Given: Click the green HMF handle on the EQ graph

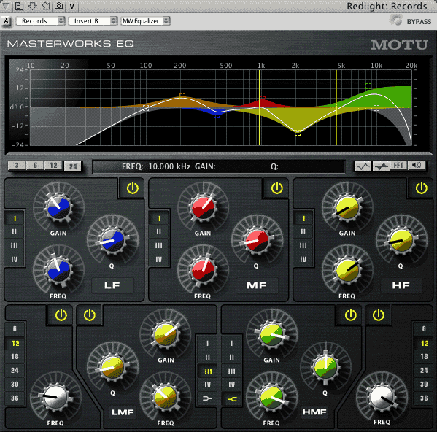Looking at the screenshot, I should click(x=368, y=86).
